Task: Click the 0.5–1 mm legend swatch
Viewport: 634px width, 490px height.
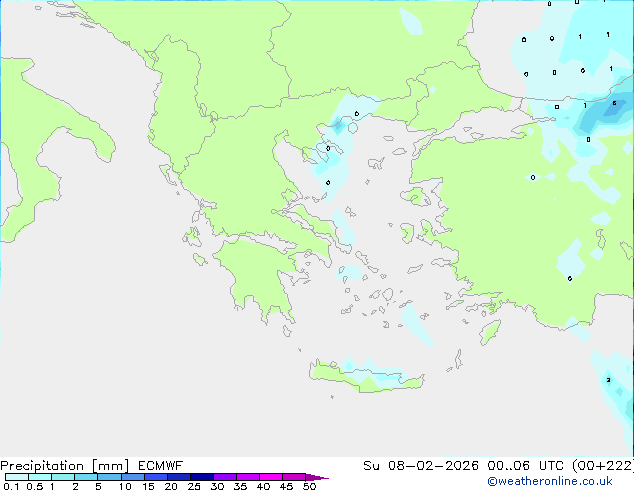Action: 40,477
